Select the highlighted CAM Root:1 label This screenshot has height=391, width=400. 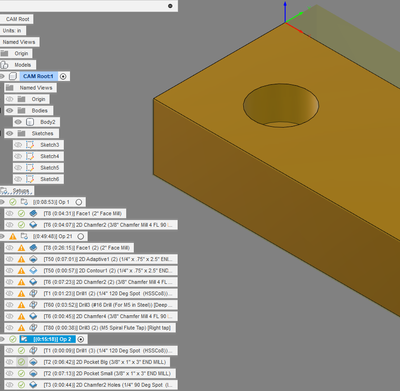tap(38, 76)
